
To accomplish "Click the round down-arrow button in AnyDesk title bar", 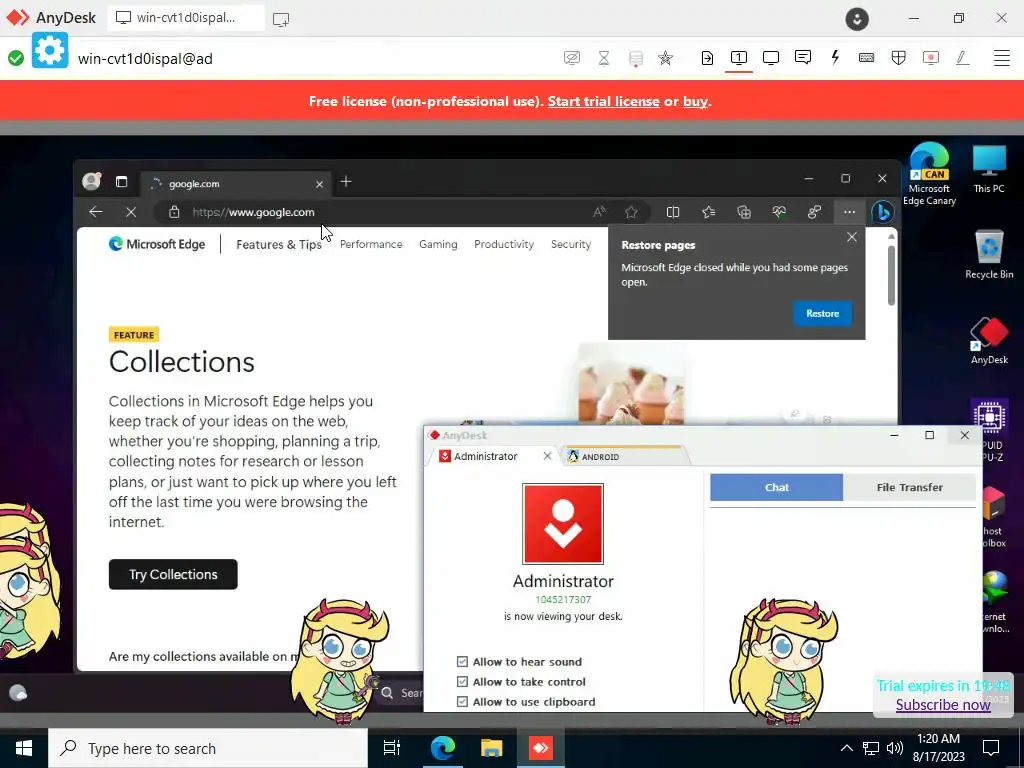I will pos(857,18).
